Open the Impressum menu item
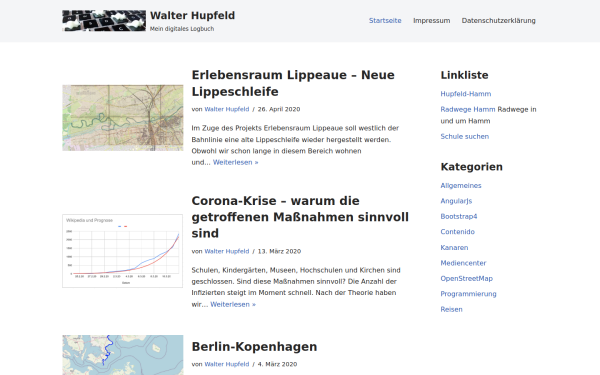 point(431,21)
